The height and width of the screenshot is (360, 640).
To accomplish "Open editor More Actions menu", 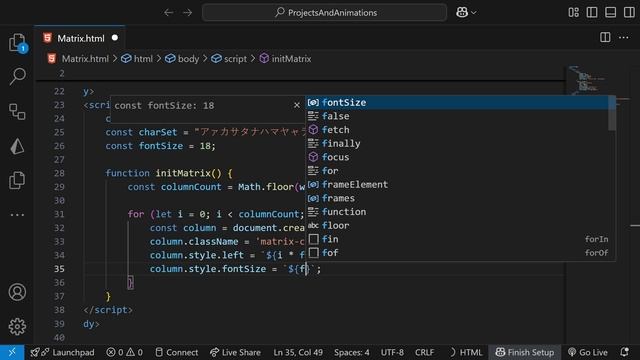I will (624, 38).
